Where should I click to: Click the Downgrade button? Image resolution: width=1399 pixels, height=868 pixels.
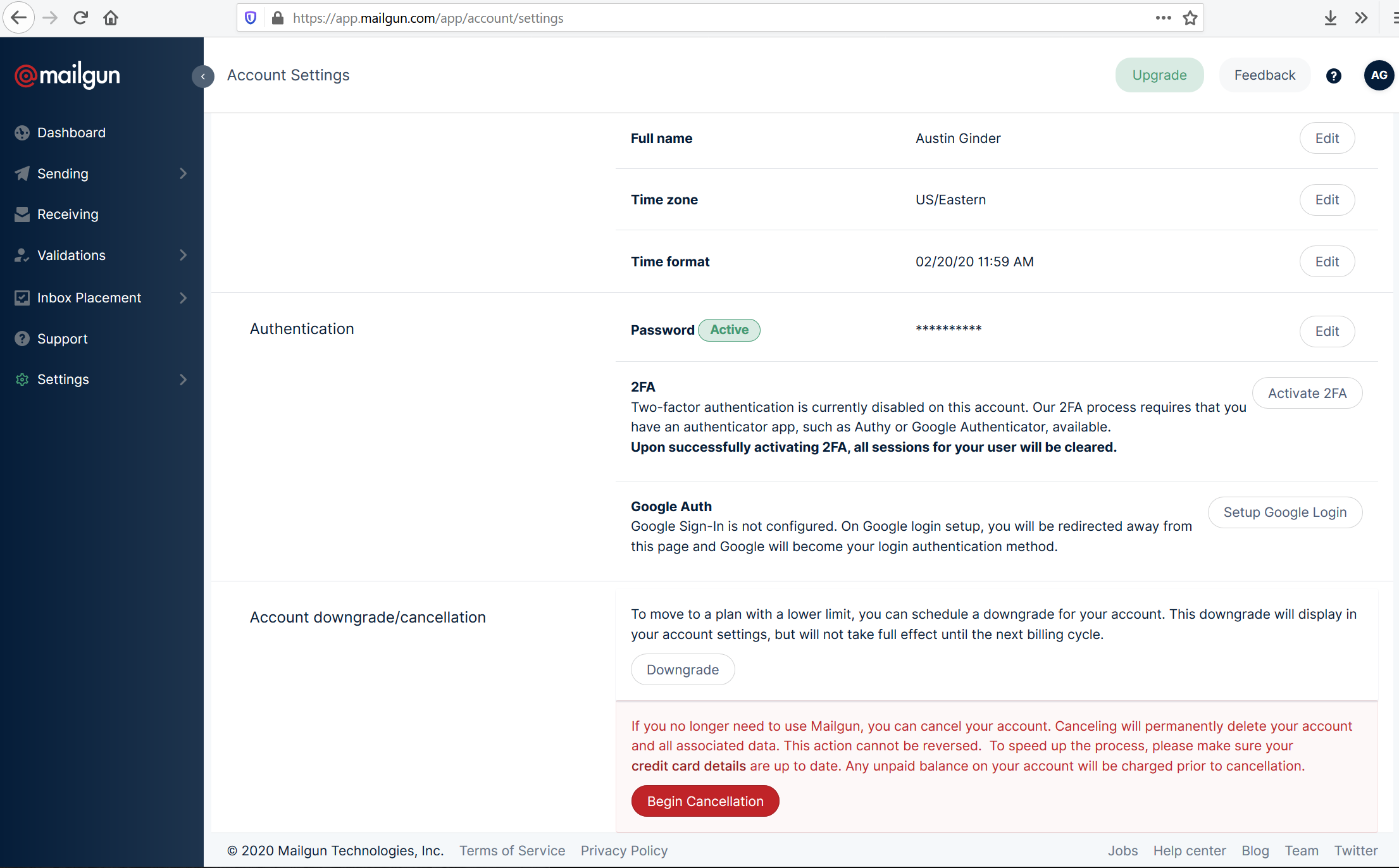tap(683, 670)
